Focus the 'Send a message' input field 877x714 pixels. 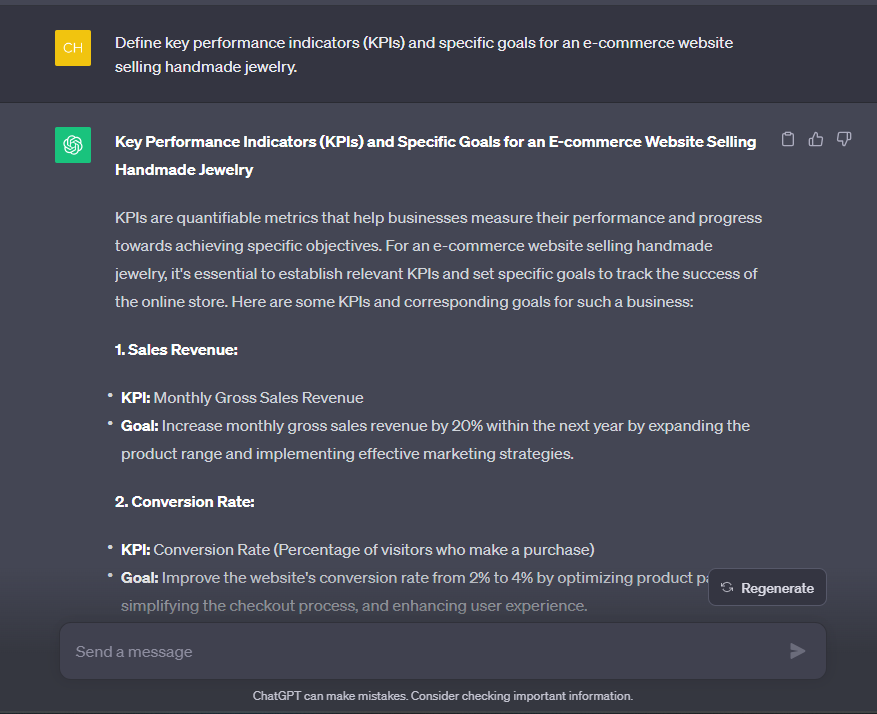tap(425, 651)
